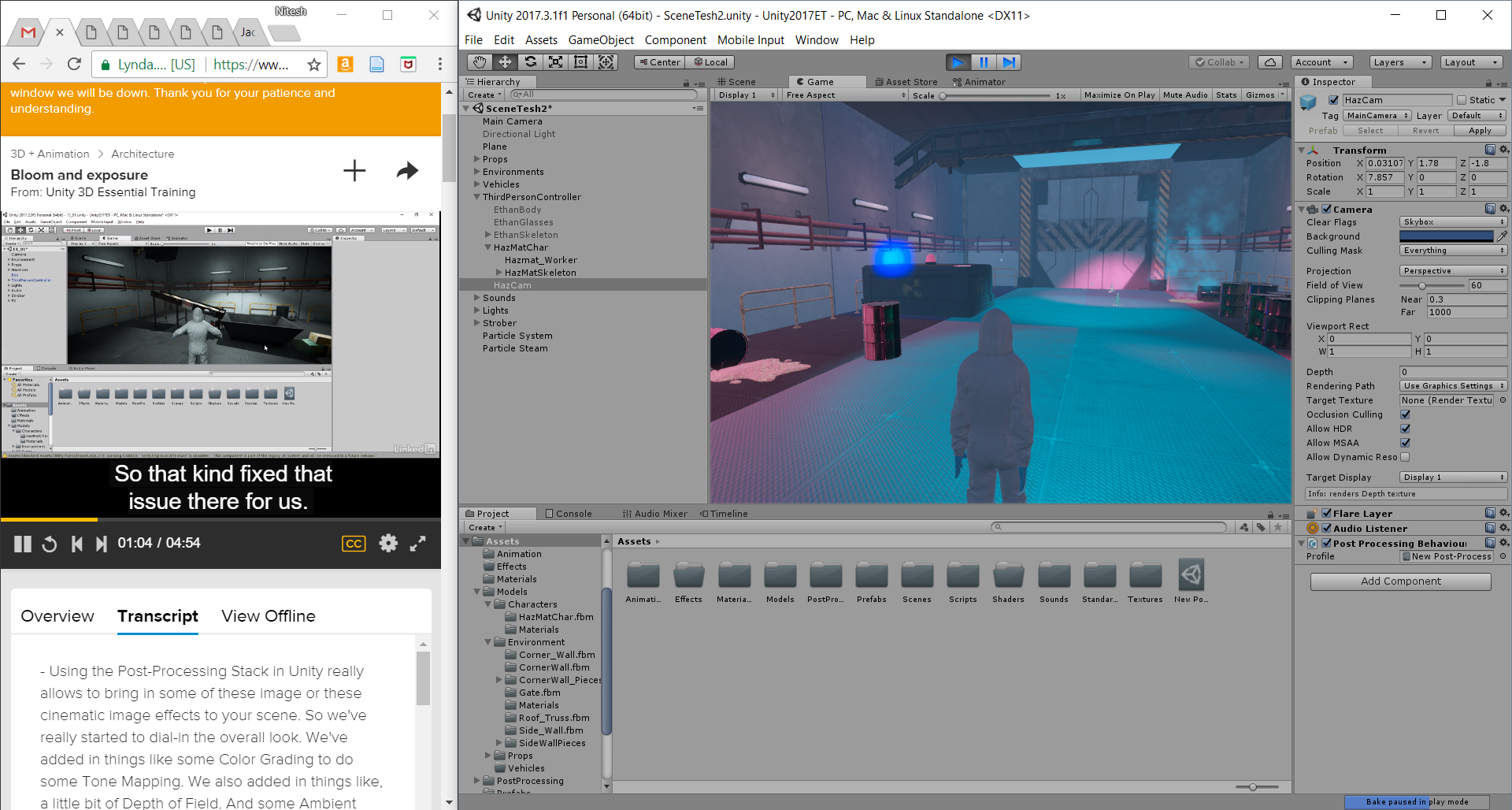This screenshot has height=810, width=1512.
Task: Select the combined Transform tool icon
Action: (606, 62)
